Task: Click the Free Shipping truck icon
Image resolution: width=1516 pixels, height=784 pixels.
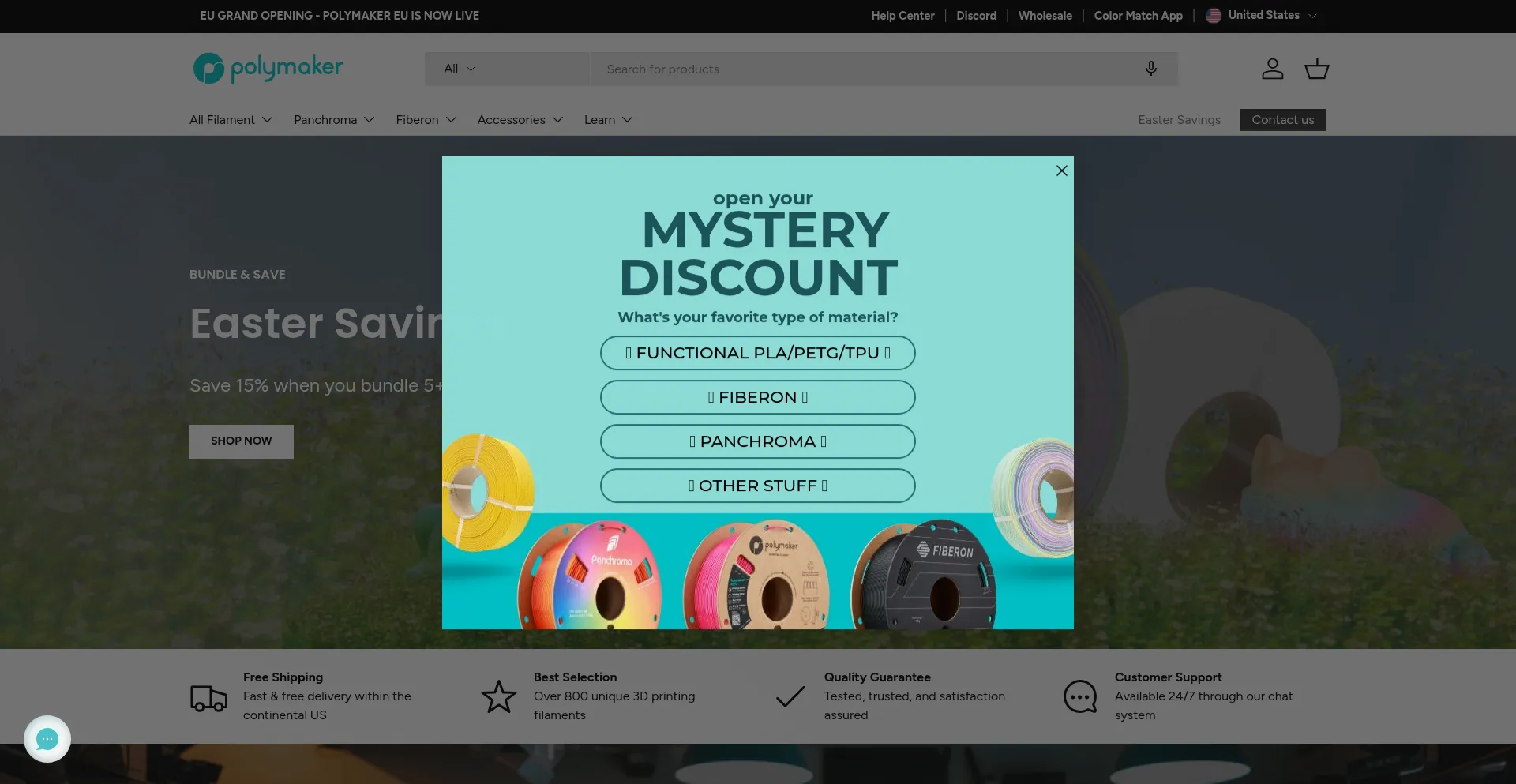Action: tap(208, 698)
